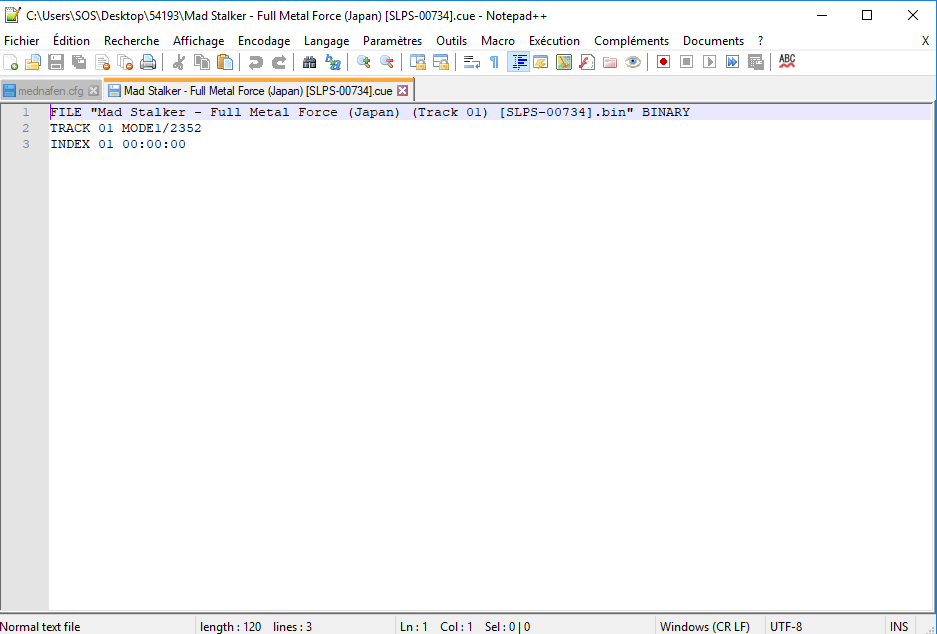This screenshot has width=937, height=634.
Task: Open the Document Map icon
Action: click(x=564, y=62)
